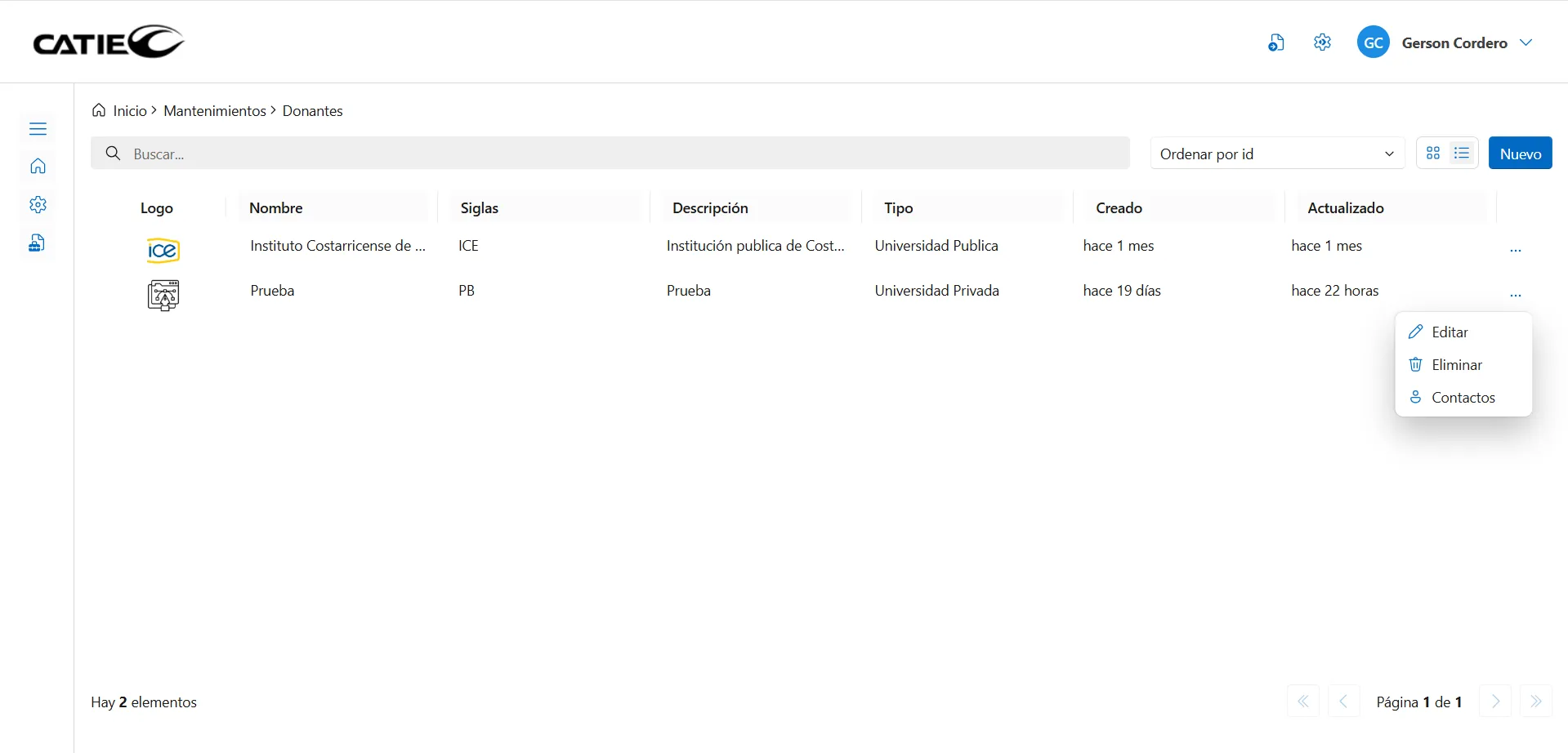Open Contactos from the context menu

pyautogui.click(x=1463, y=398)
